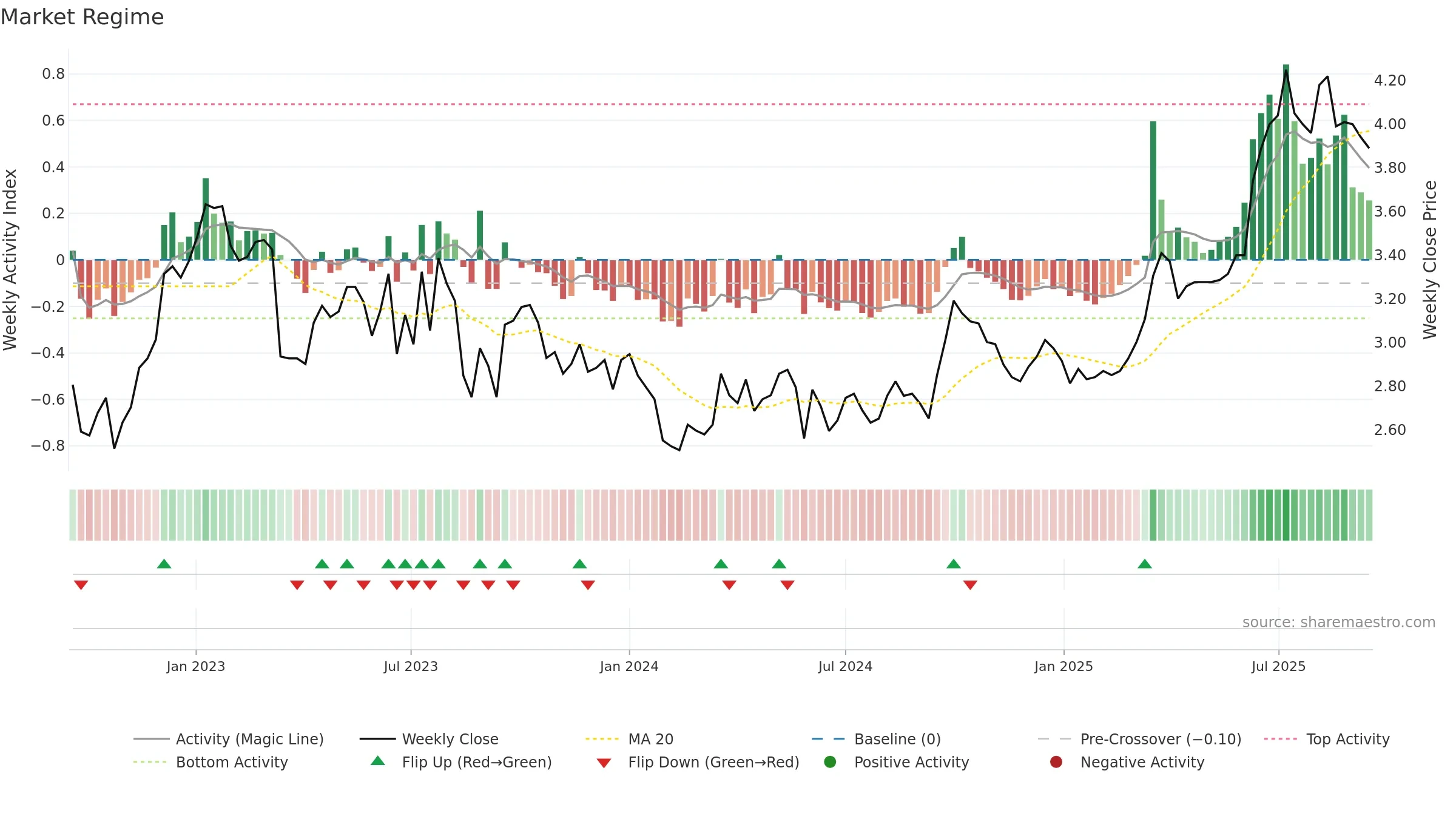Toggle the Top Activity legend entry
Screen dimensions: 1456x819
point(1327,739)
